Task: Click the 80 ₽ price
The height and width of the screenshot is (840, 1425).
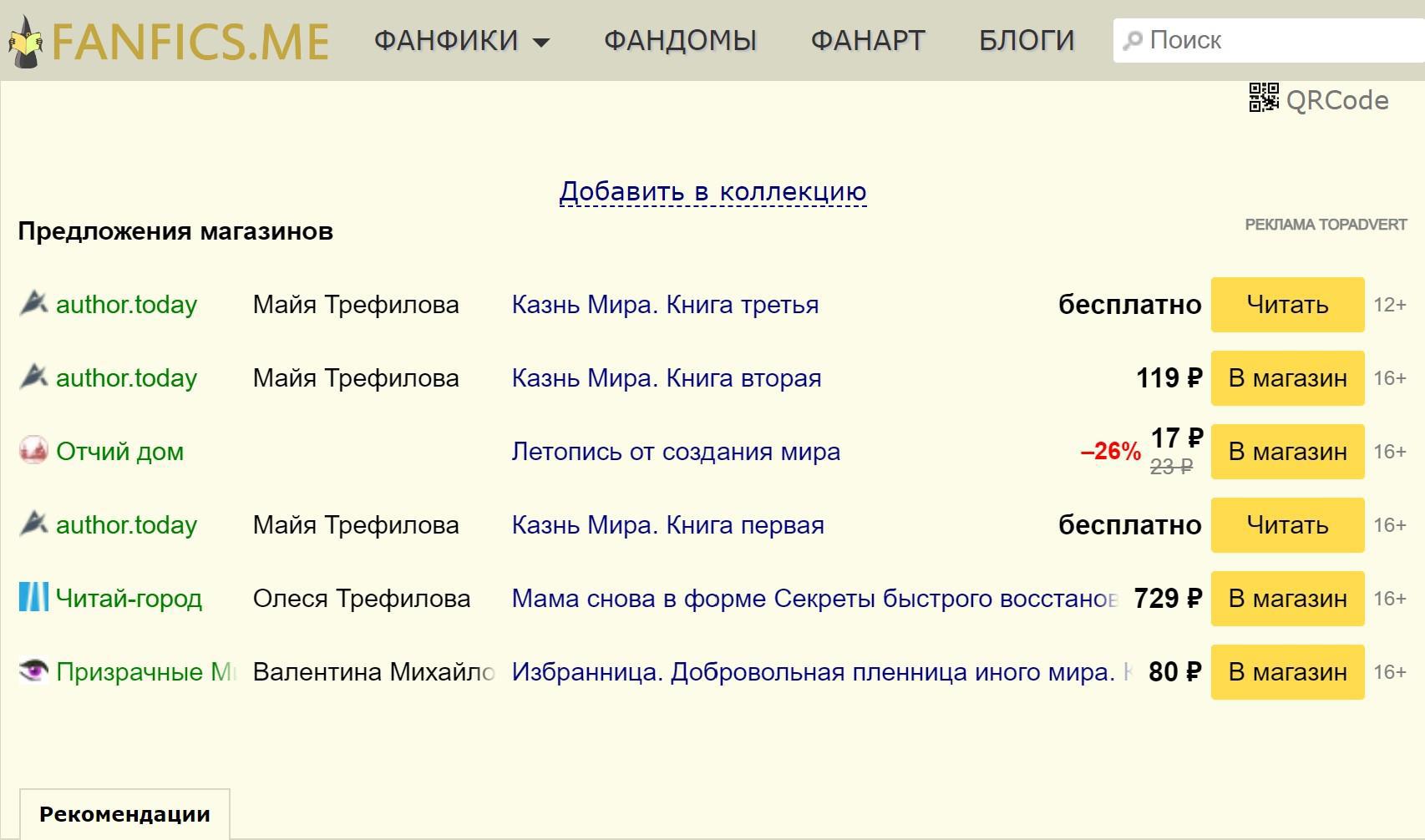Action: pos(1175,672)
